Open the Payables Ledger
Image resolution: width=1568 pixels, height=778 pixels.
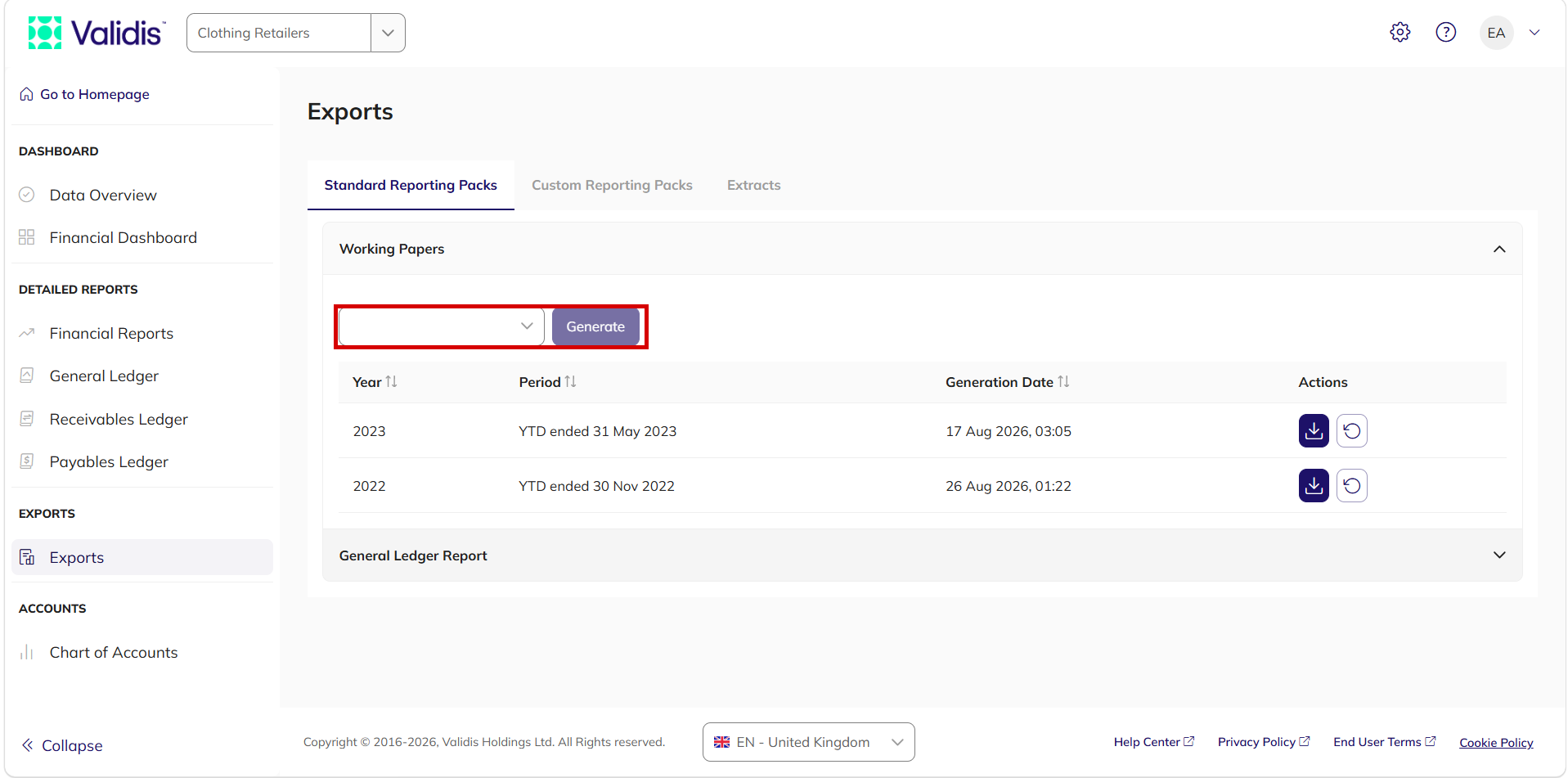109,461
